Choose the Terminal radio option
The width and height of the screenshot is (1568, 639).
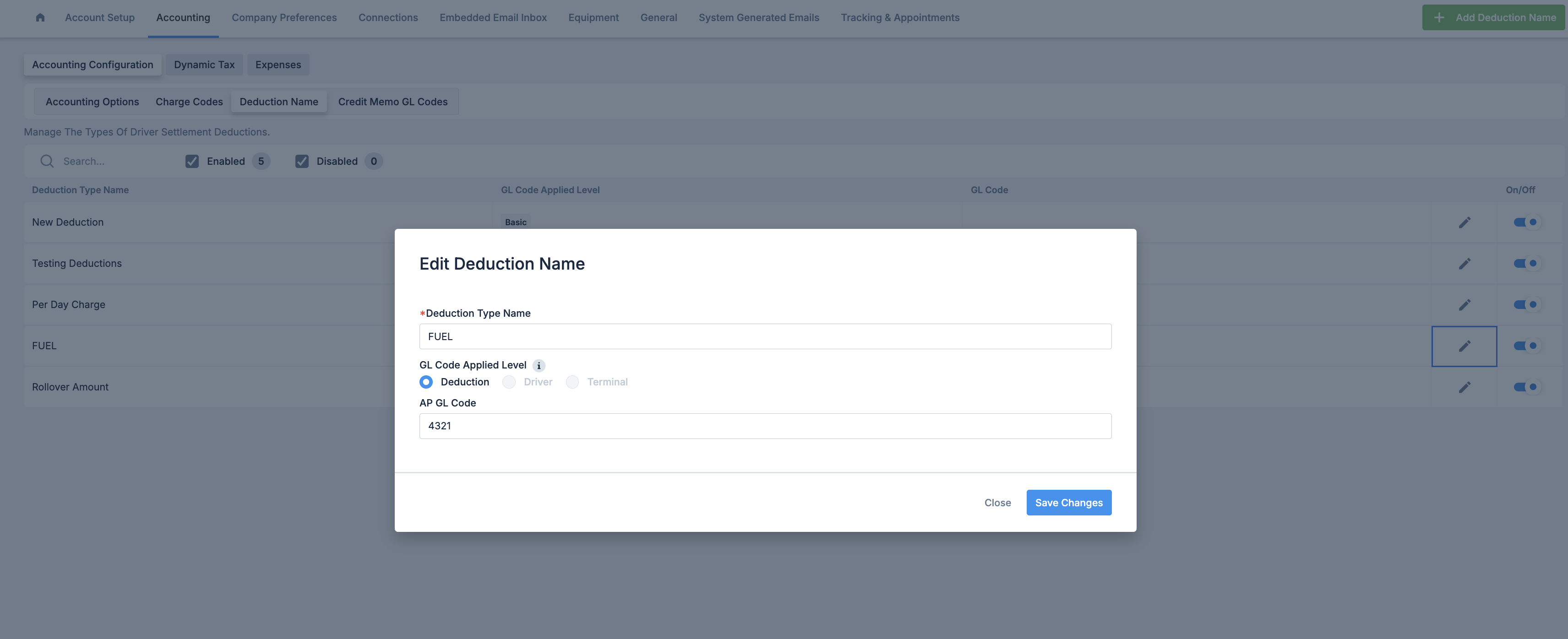(x=572, y=382)
